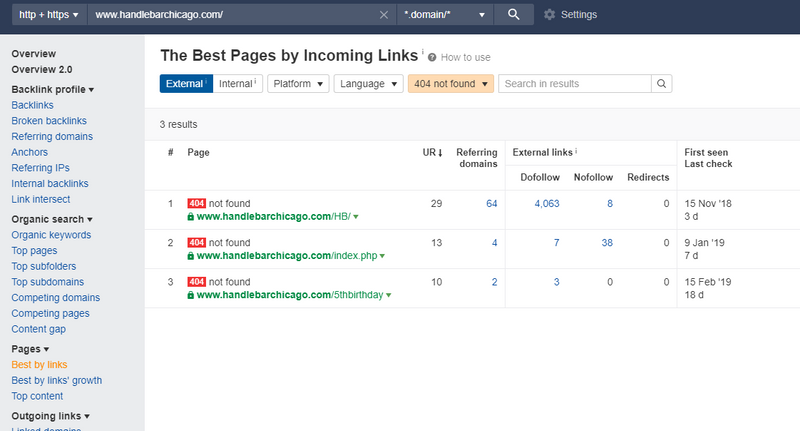Viewport: 800px width, 431px height.
Task: Click 8 nofollow links in row 1
Action: pyautogui.click(x=610, y=204)
